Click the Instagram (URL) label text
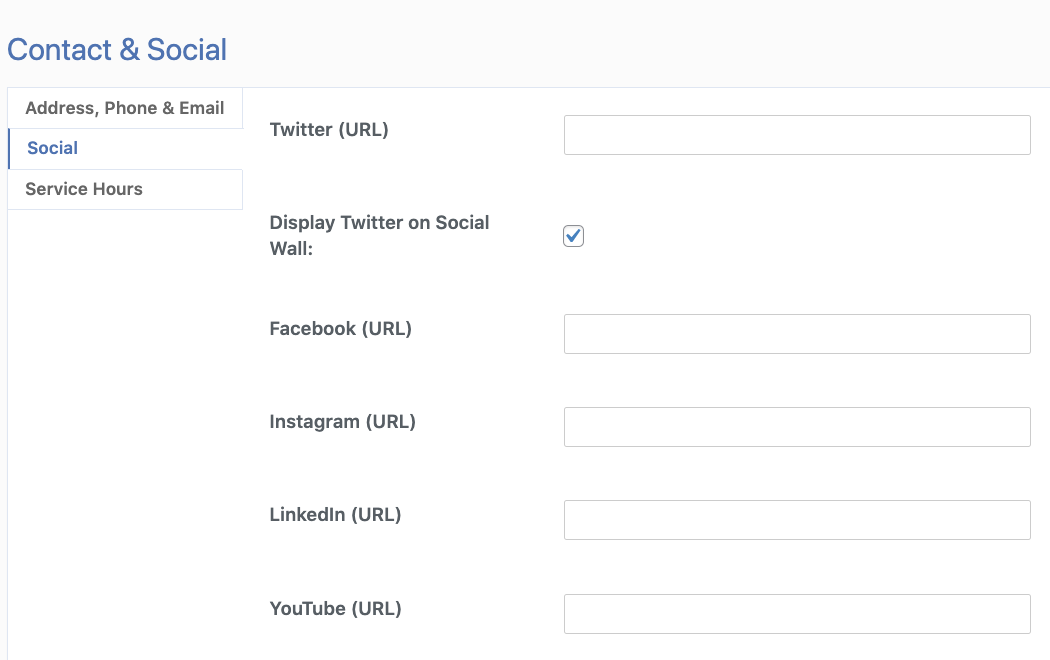The height and width of the screenshot is (660, 1050). click(342, 421)
